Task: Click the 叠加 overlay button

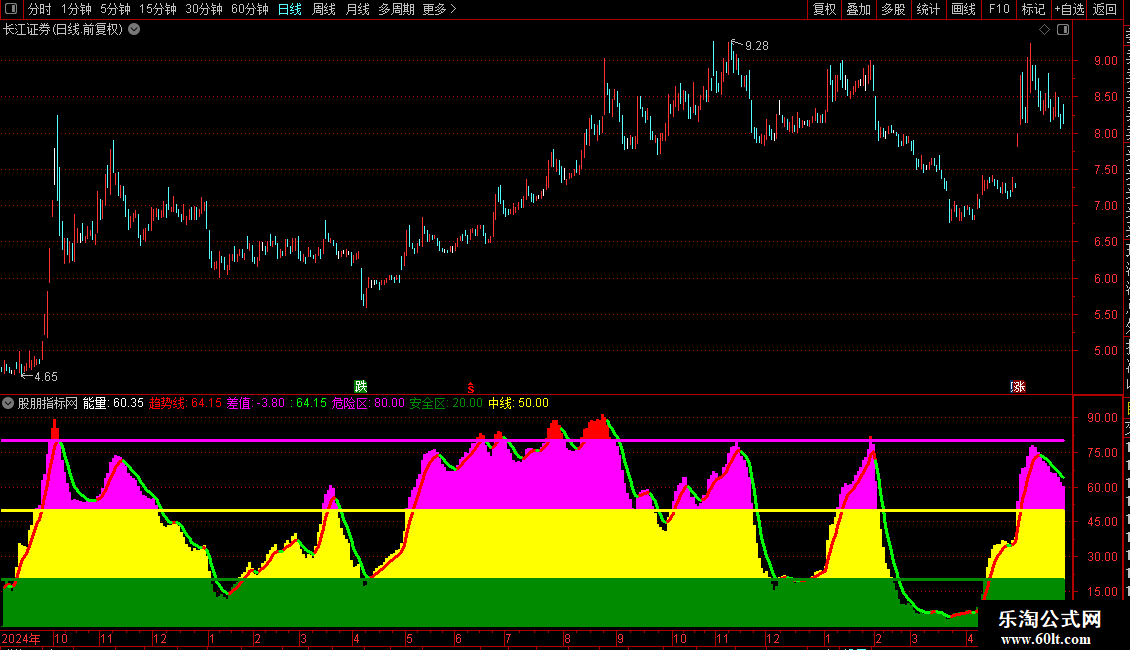Action: (858, 9)
